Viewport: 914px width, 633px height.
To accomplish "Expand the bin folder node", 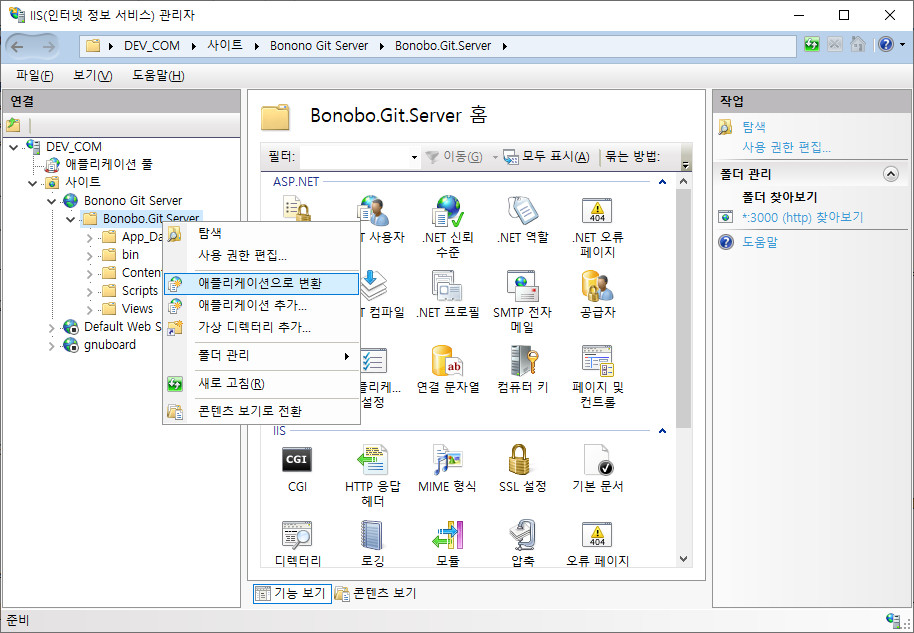I will [89, 256].
